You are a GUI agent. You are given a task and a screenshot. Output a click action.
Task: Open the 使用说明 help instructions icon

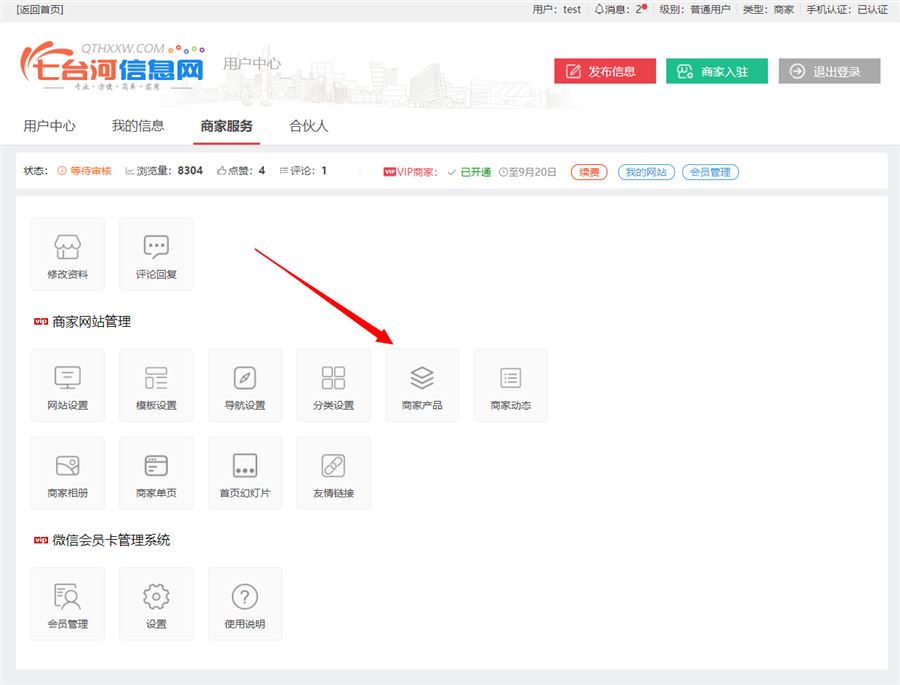click(x=245, y=603)
